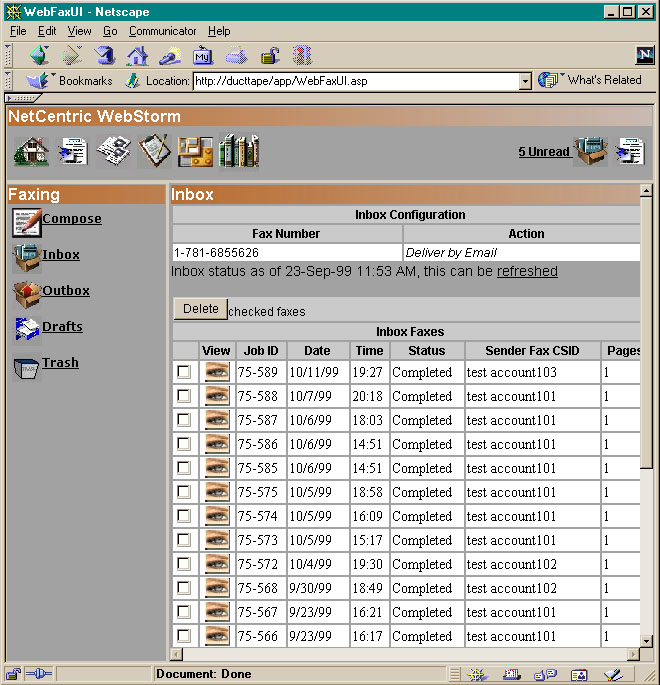Image resolution: width=660 pixels, height=685 pixels.
Task: Open the Outbox box icon
Action: [x=26, y=293]
